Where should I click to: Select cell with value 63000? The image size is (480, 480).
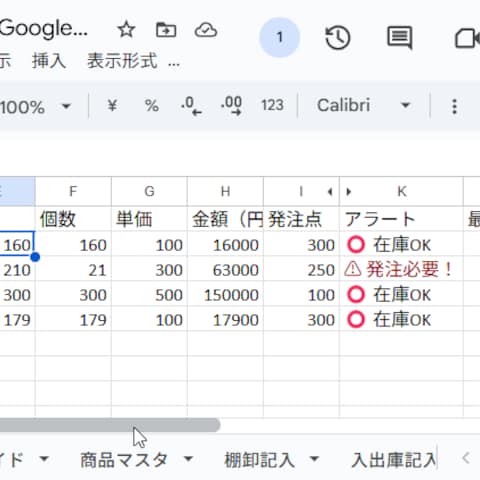point(225,269)
